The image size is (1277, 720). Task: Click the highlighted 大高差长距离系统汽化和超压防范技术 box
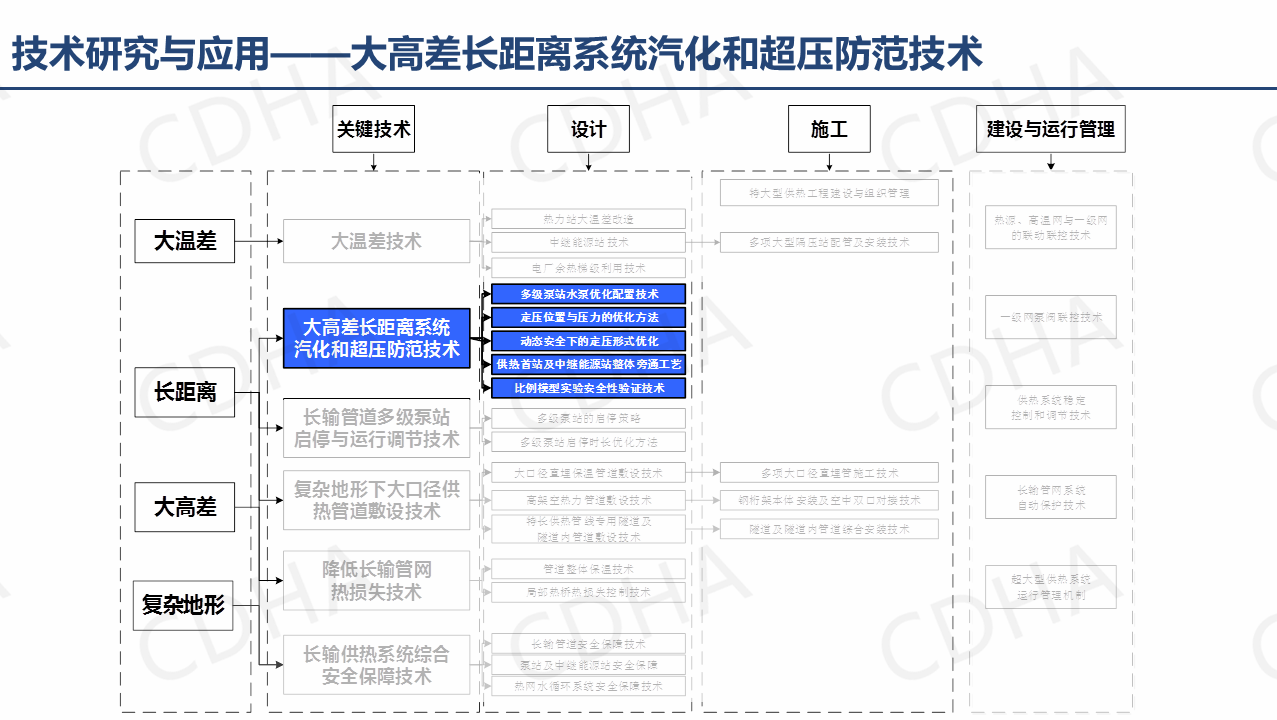376,338
